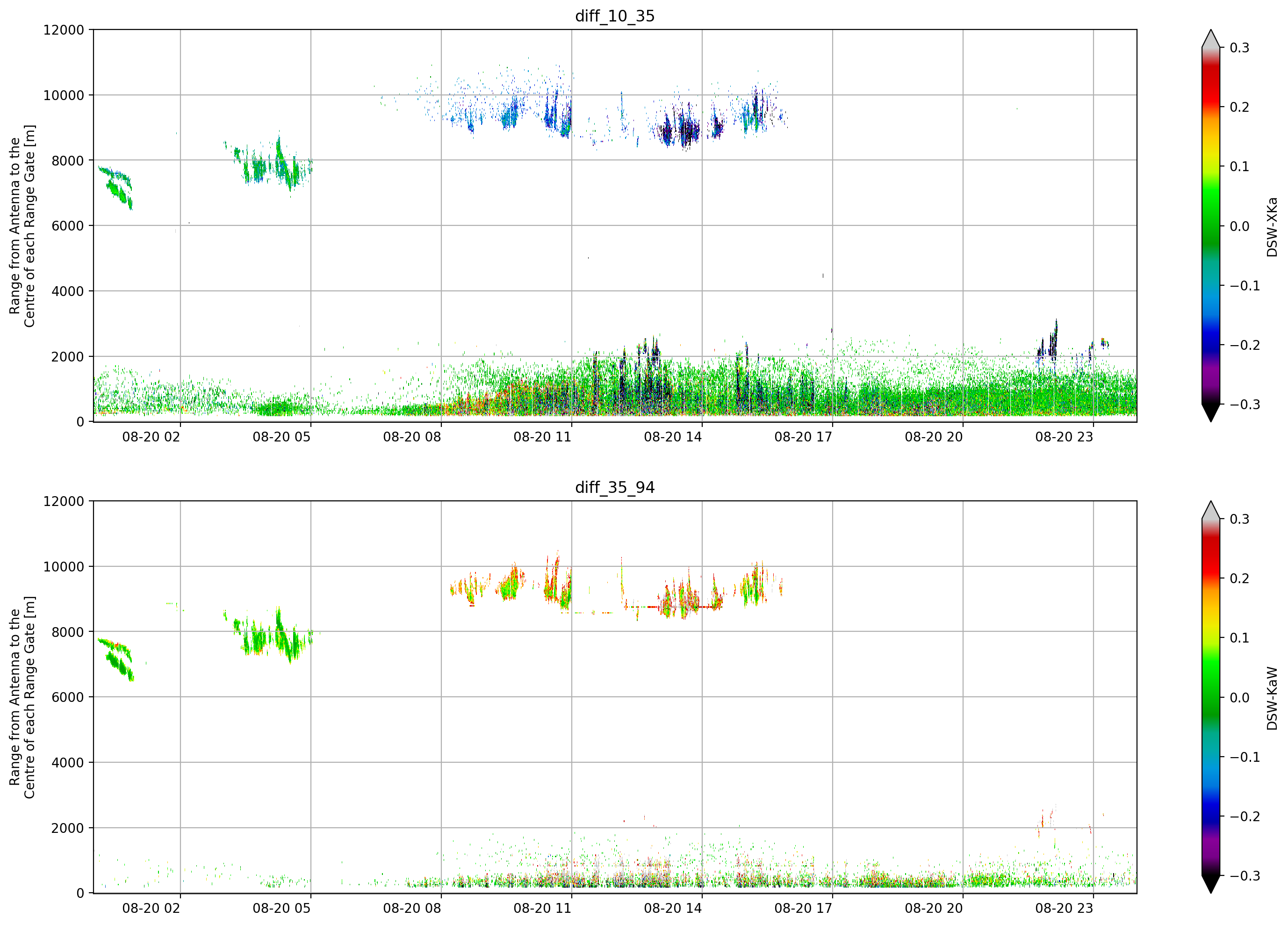This screenshot has height=925, width=1288.
Task: Click the −0.2 tick on the DSW-KaW colorbar
Action: coord(1245,817)
